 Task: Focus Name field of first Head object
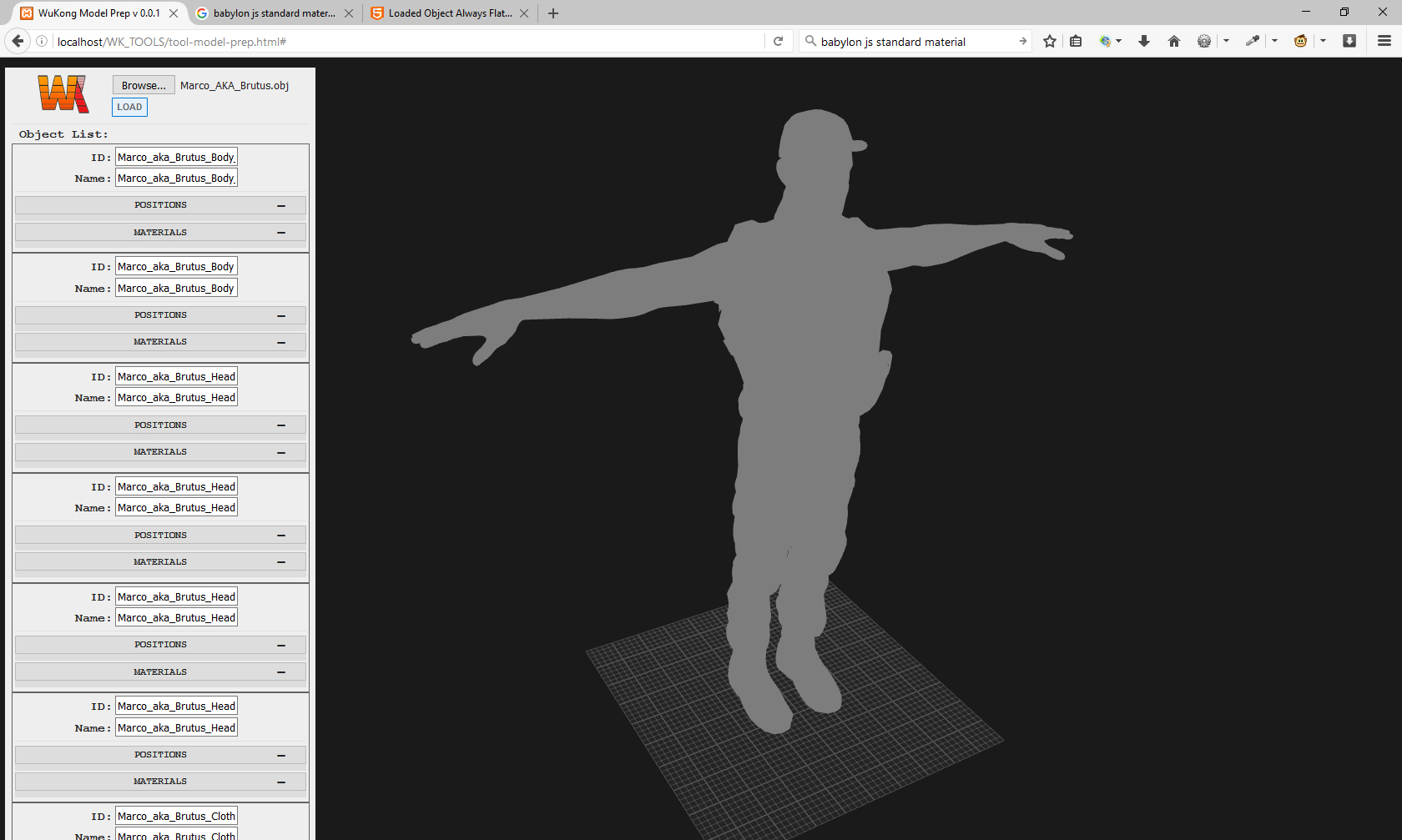176,397
